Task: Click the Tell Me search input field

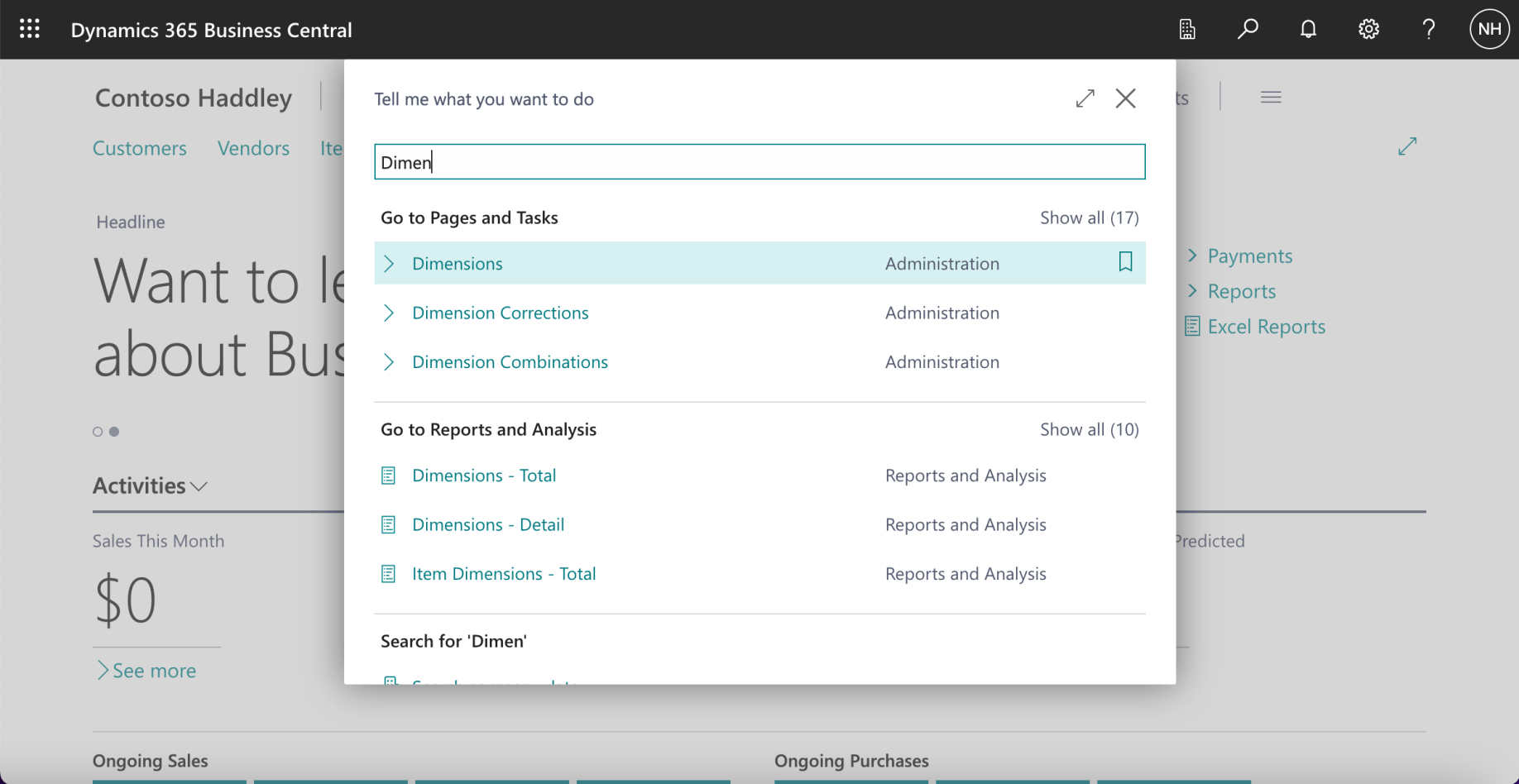Action: click(759, 162)
